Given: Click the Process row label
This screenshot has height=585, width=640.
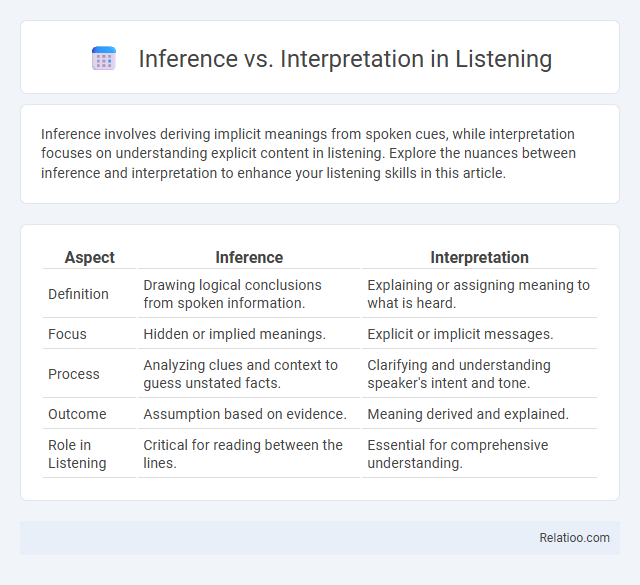Looking at the screenshot, I should coord(74,374).
